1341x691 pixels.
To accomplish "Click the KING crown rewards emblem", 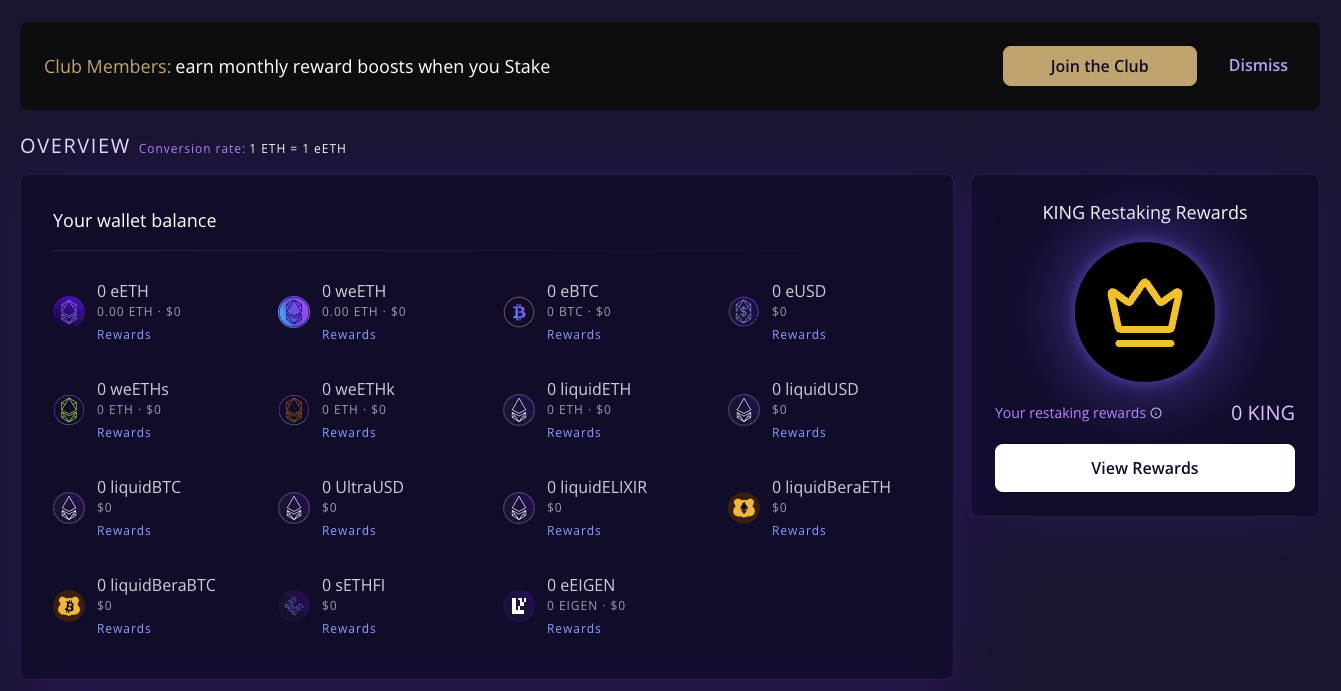I will (1144, 312).
